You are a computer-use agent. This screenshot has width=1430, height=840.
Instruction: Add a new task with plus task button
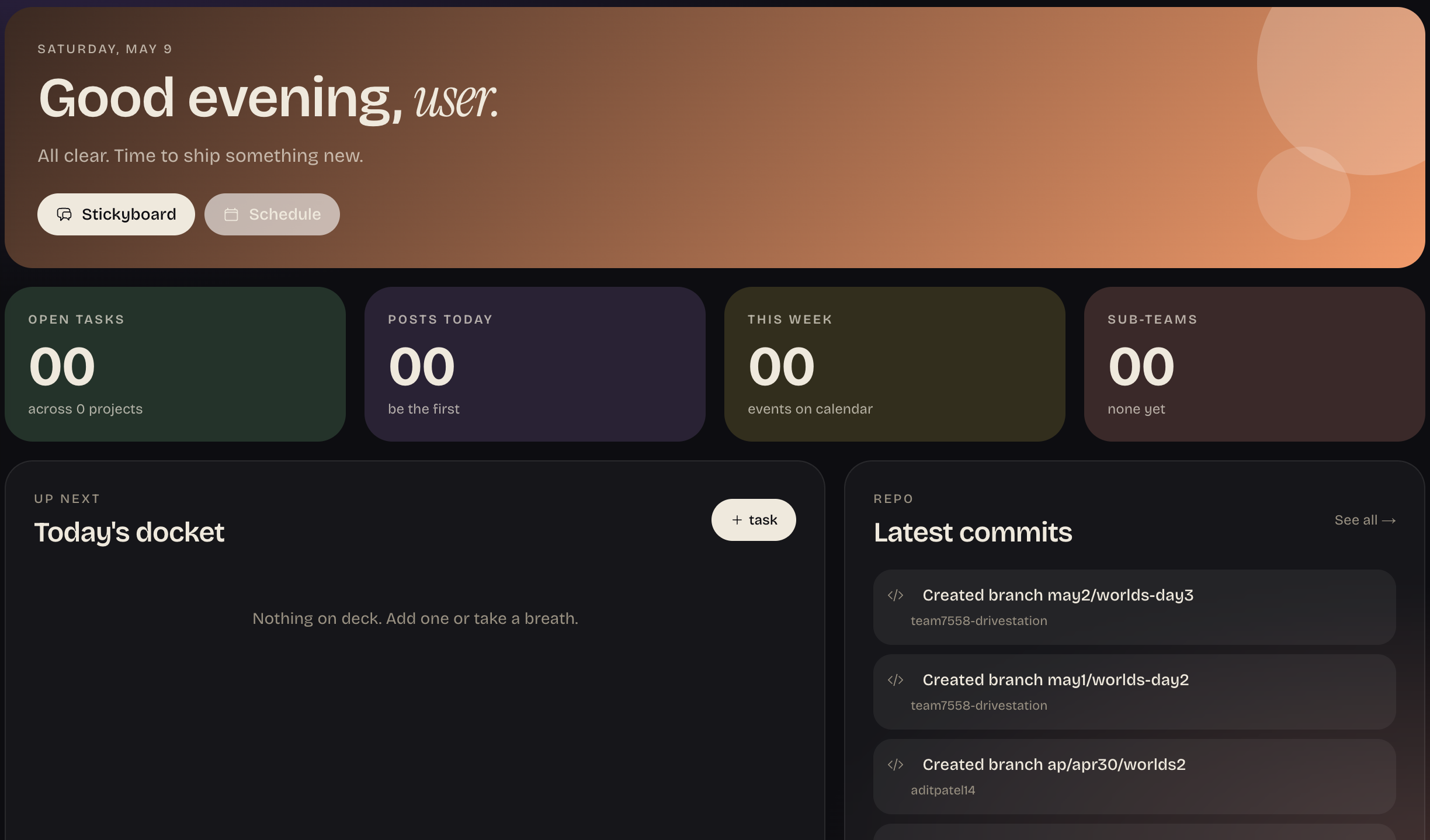pyautogui.click(x=754, y=520)
